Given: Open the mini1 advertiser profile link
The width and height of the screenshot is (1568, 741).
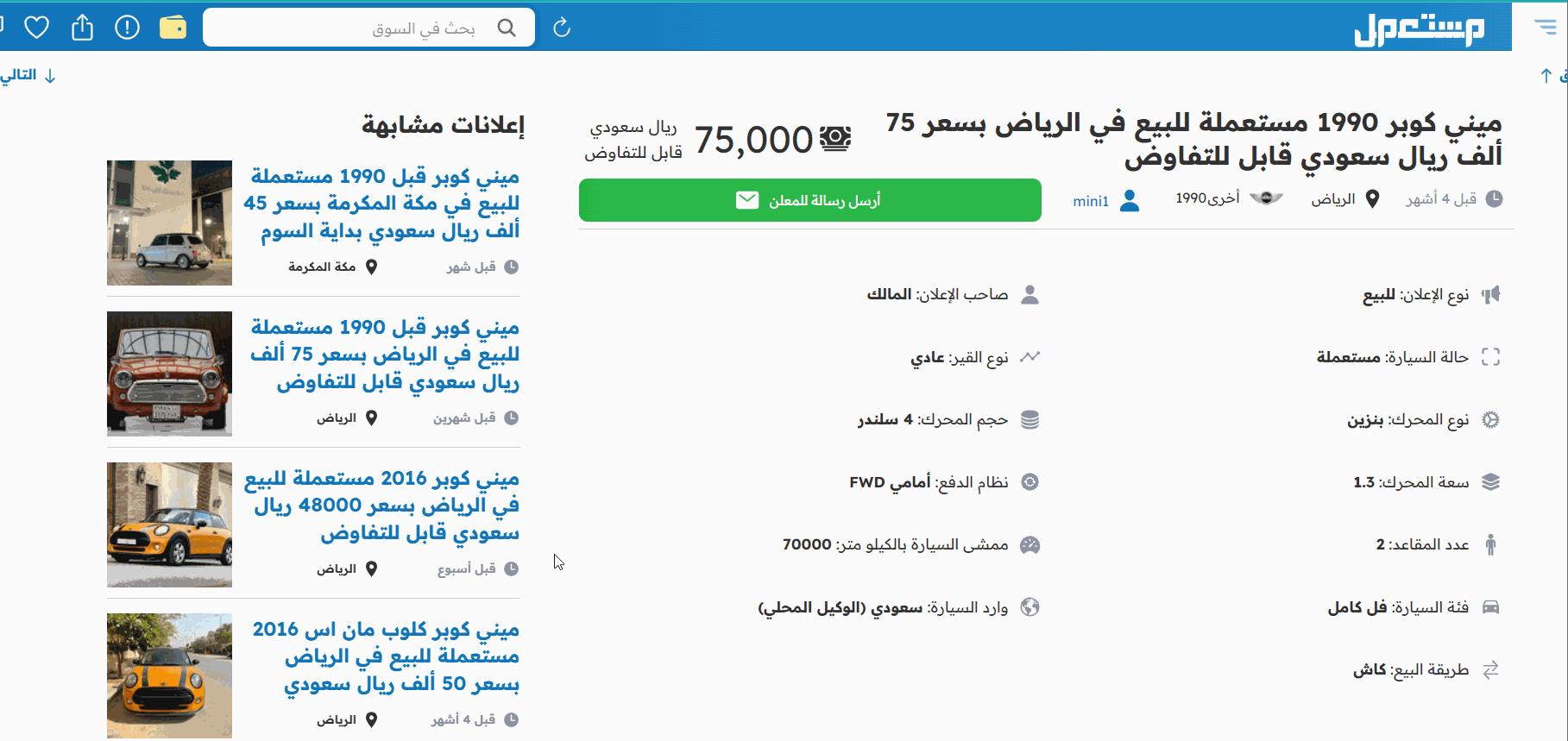Looking at the screenshot, I should [x=1091, y=201].
